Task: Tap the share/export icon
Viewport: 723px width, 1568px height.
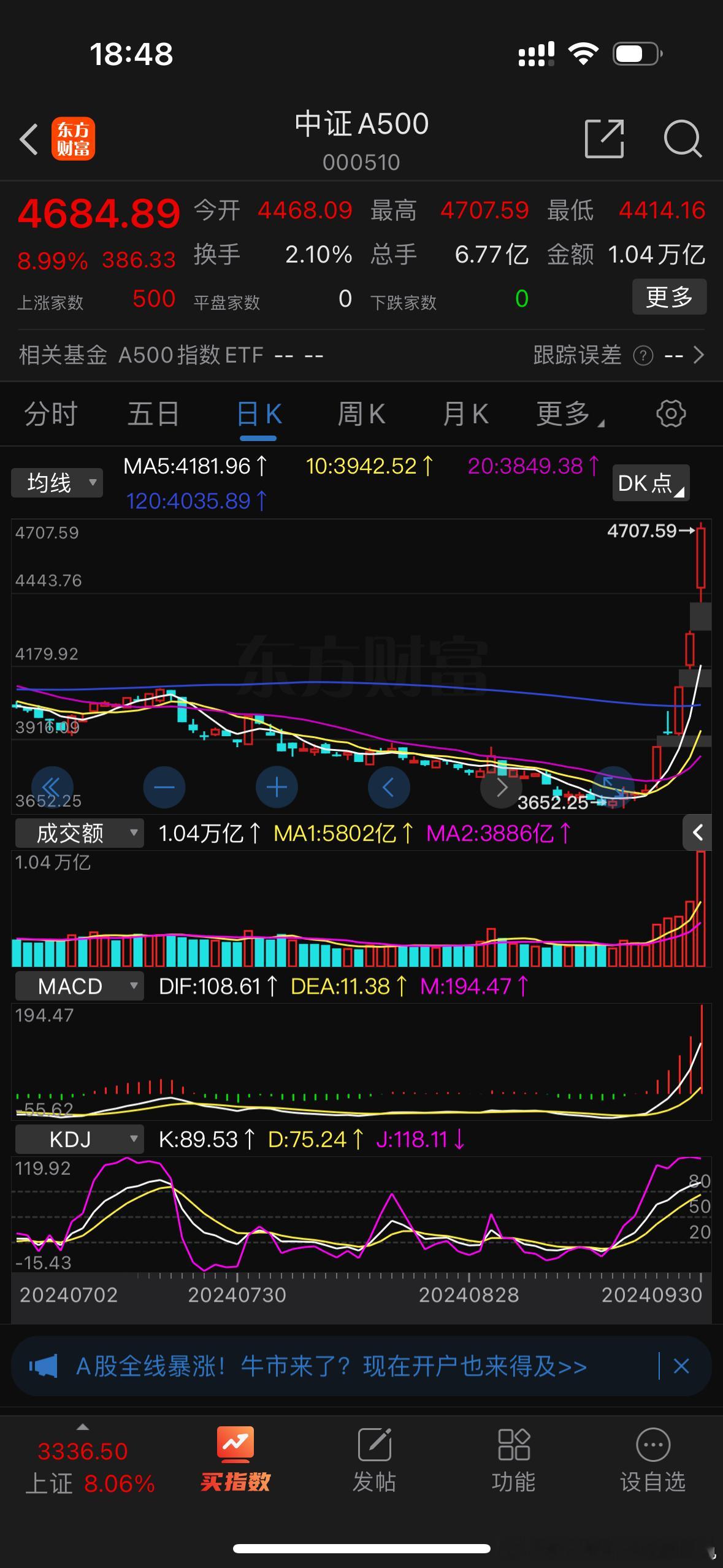Action: tap(604, 139)
